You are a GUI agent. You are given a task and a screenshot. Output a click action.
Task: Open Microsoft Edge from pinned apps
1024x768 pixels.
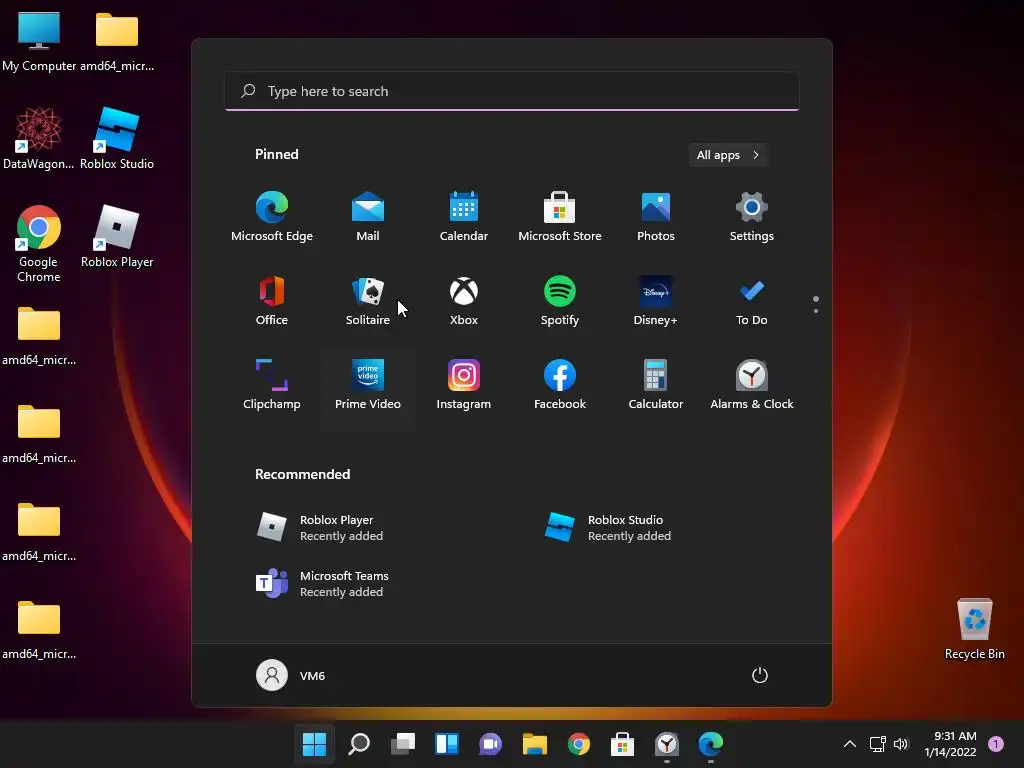[272, 217]
